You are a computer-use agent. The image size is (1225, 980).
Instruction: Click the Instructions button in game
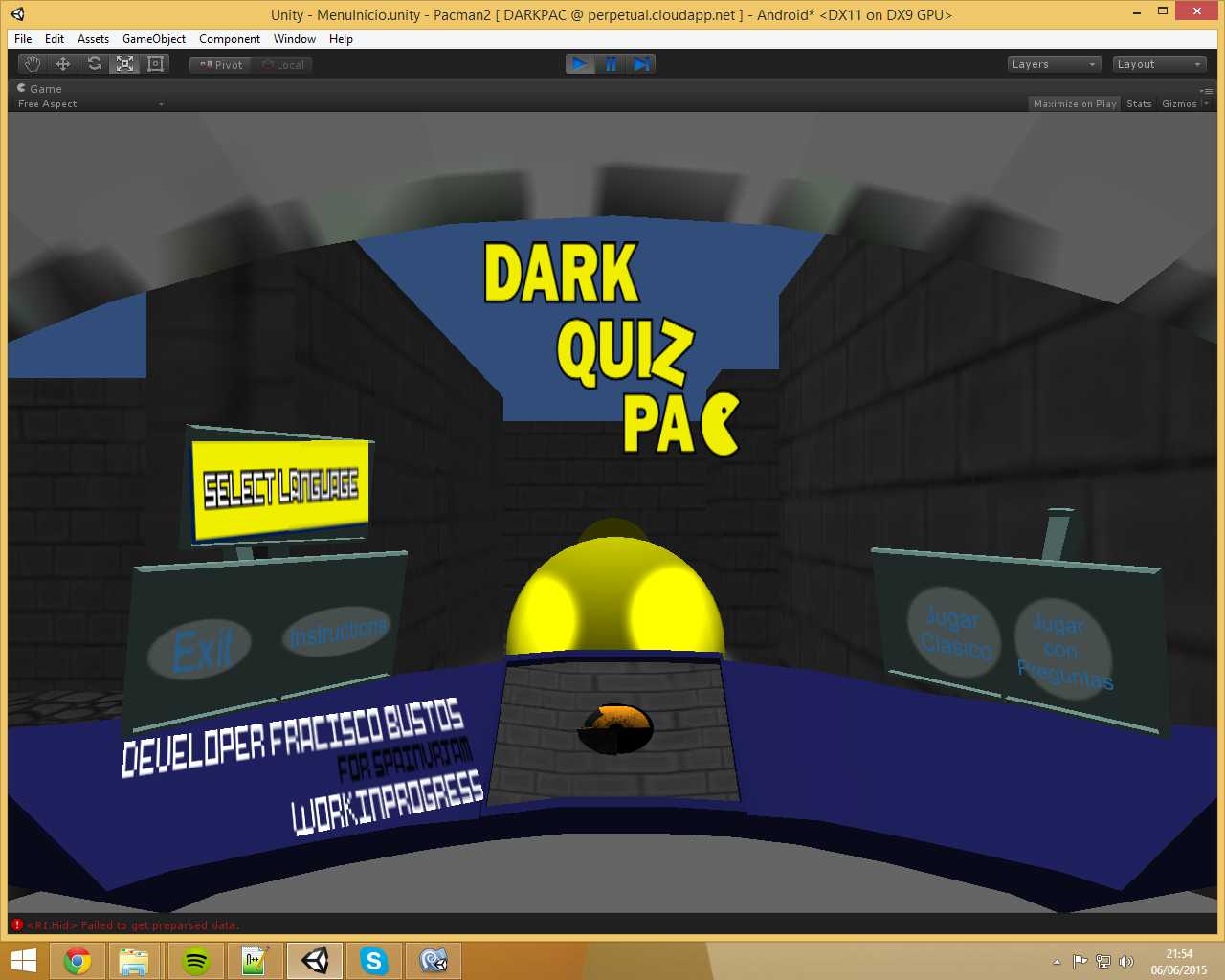[337, 632]
